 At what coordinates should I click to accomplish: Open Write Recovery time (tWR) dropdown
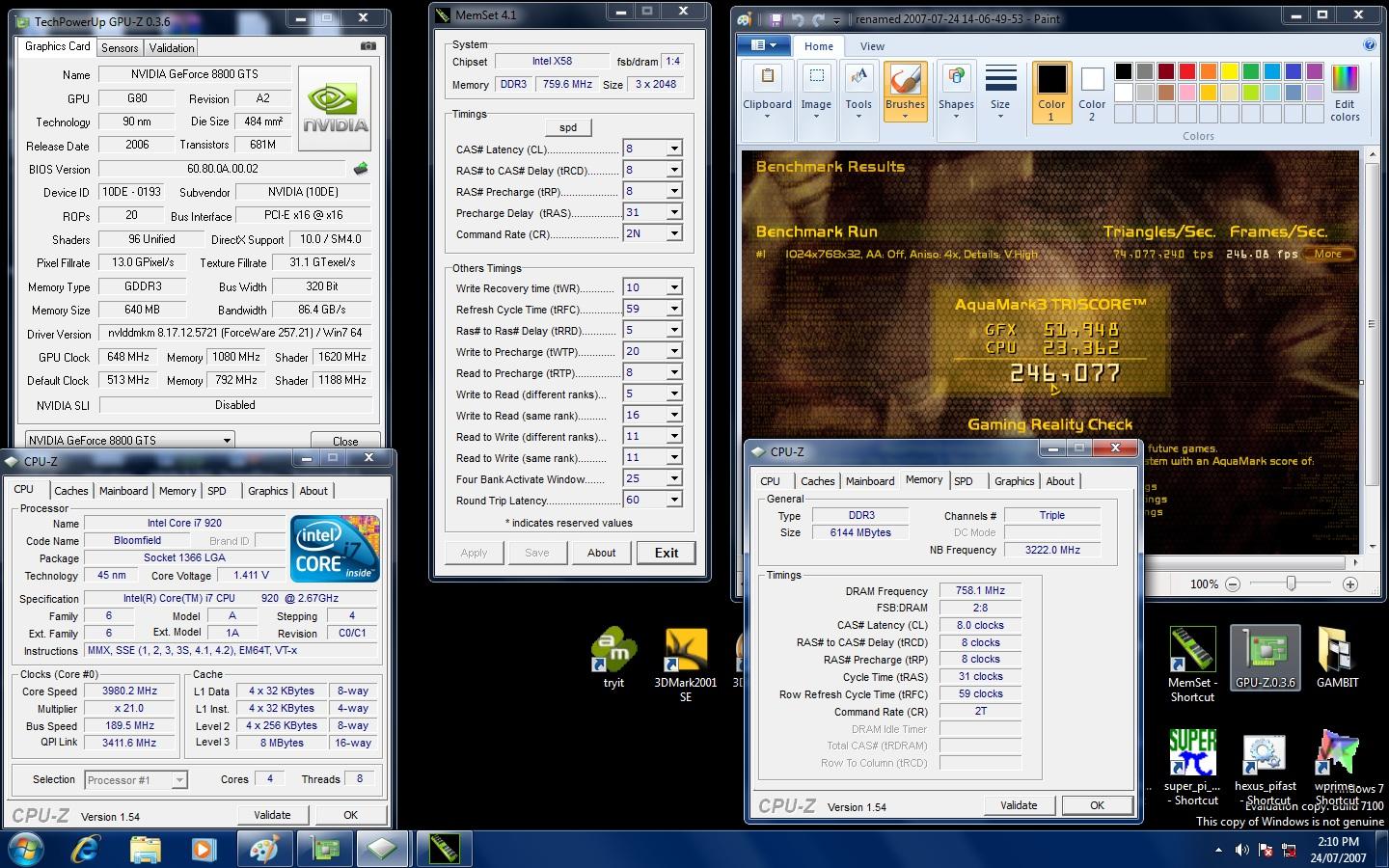tap(674, 287)
